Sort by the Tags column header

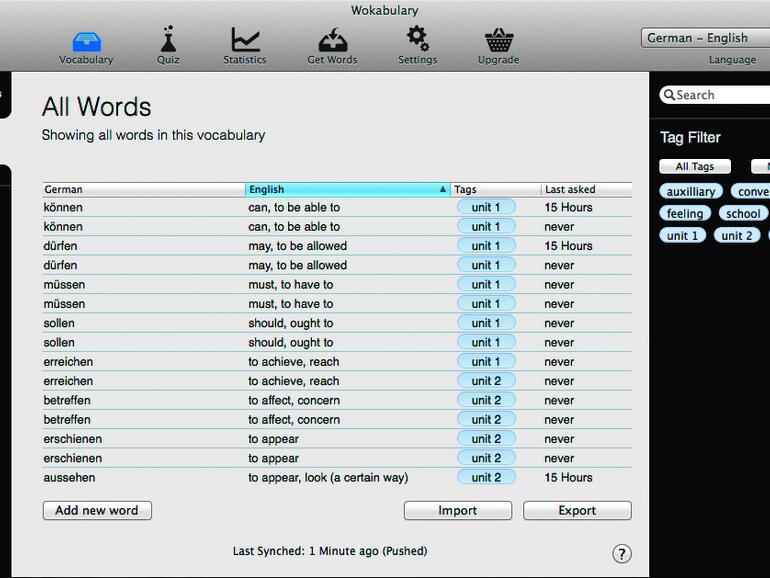[x=495, y=190]
